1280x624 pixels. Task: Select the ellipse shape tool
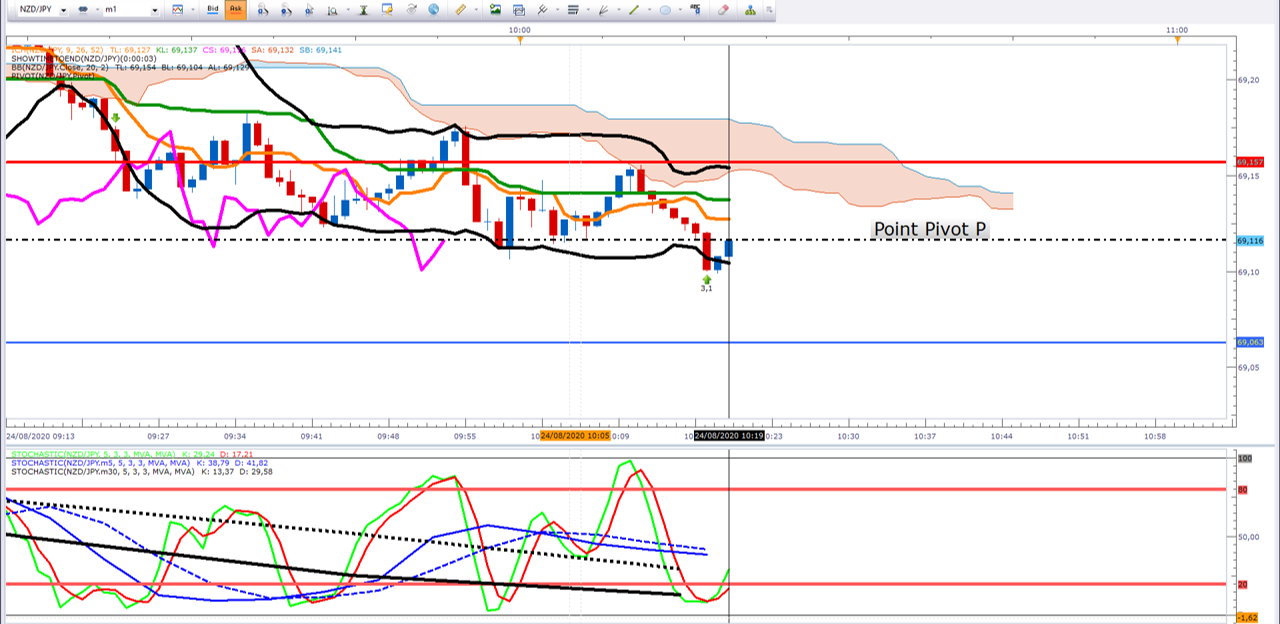[x=666, y=9]
